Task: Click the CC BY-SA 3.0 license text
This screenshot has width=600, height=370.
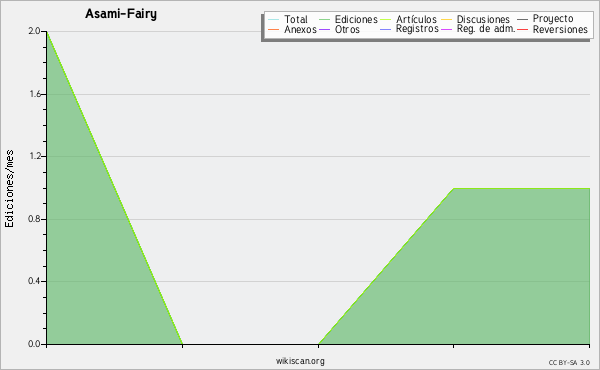Action: pos(569,363)
